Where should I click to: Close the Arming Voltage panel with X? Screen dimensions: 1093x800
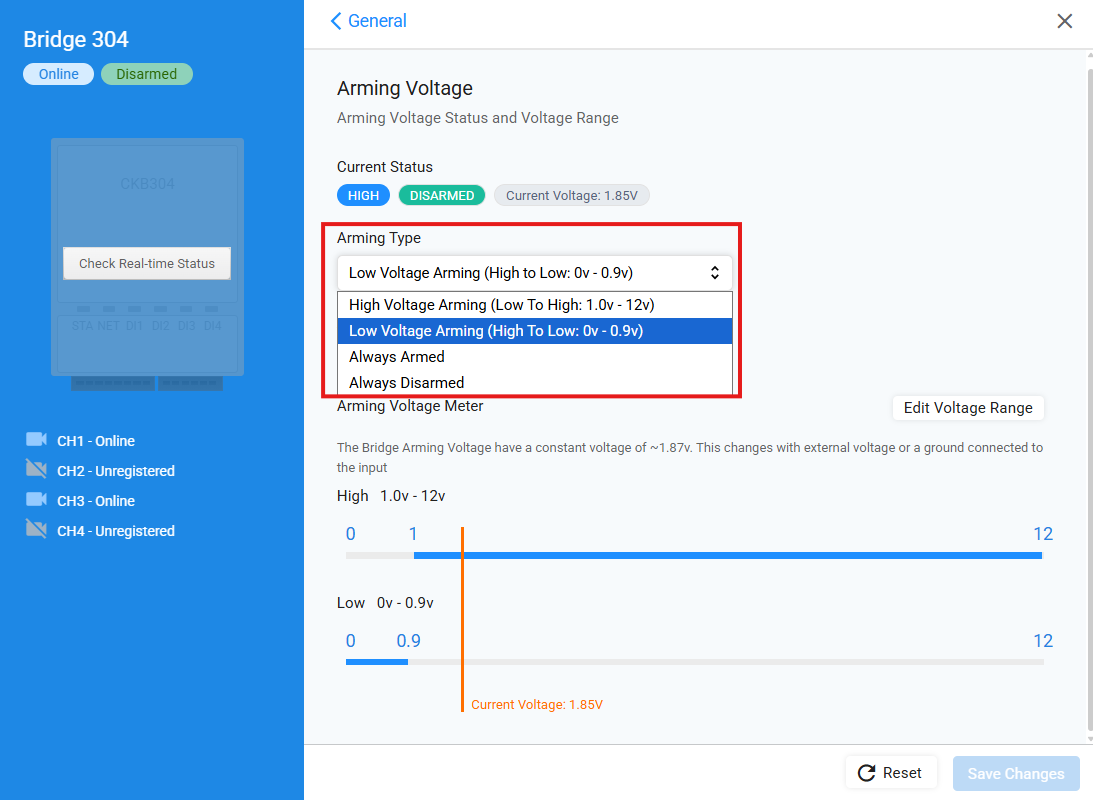[x=1065, y=21]
